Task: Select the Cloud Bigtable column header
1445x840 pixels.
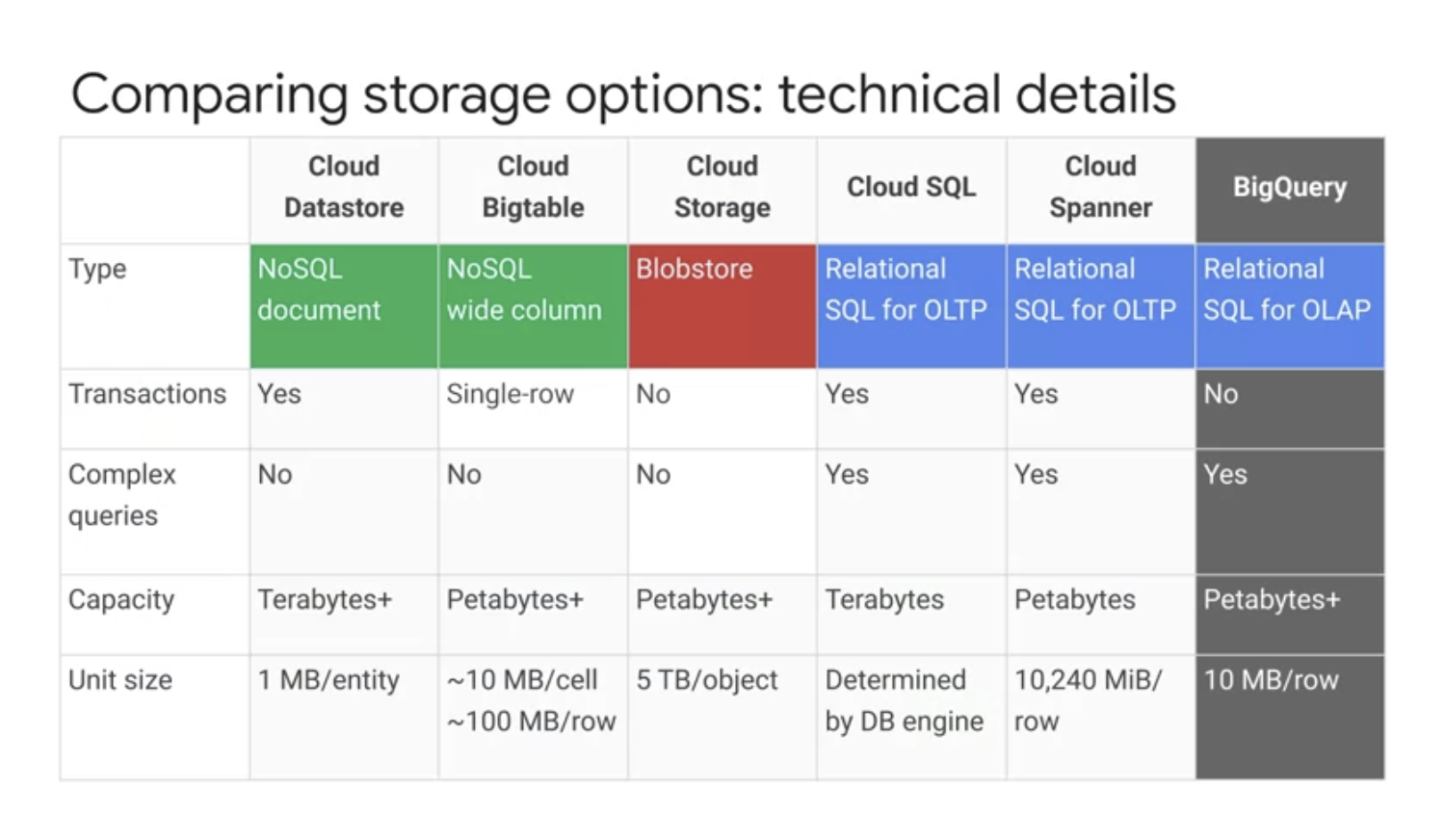Action: 533,188
